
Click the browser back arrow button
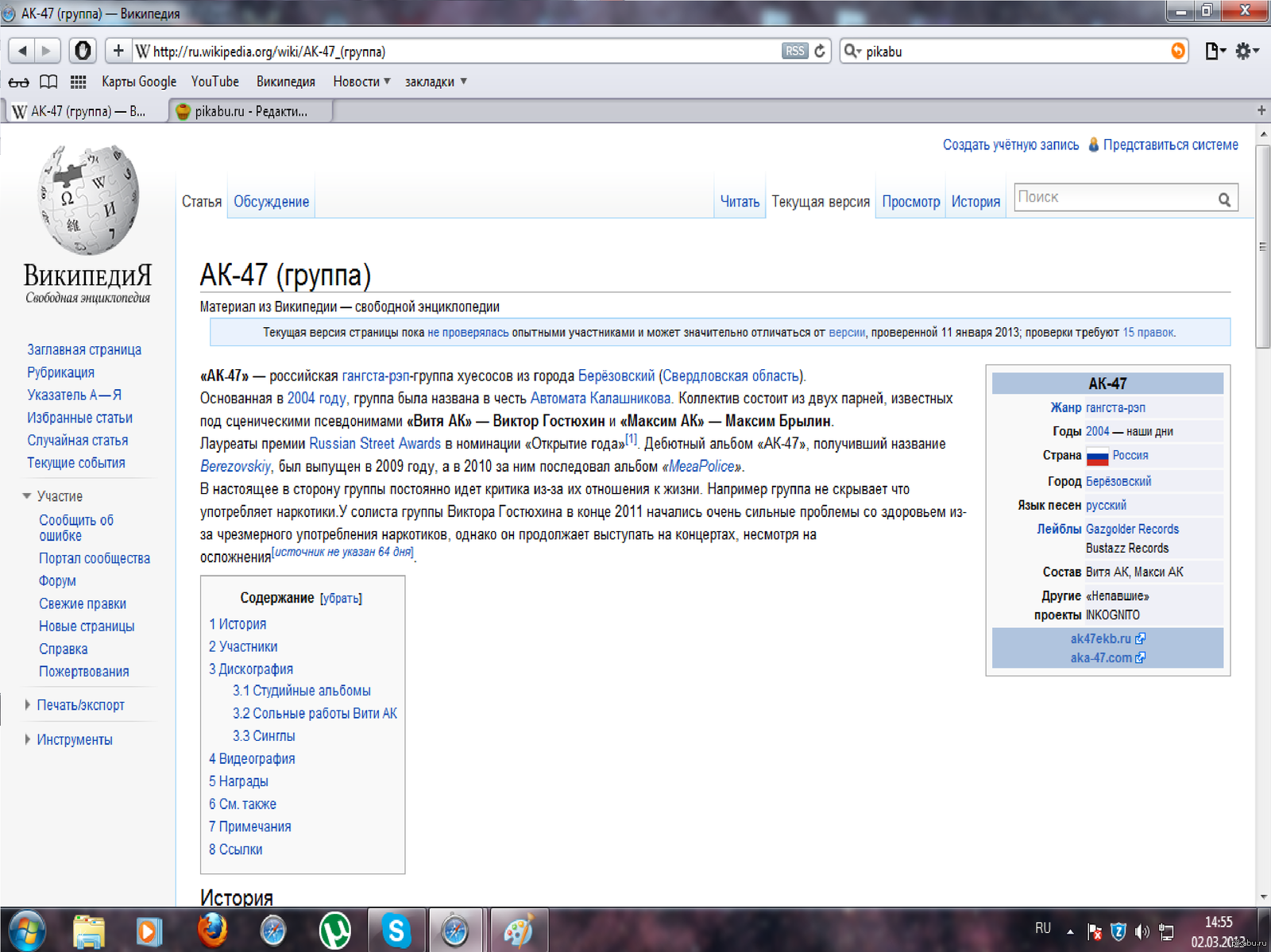(x=22, y=51)
